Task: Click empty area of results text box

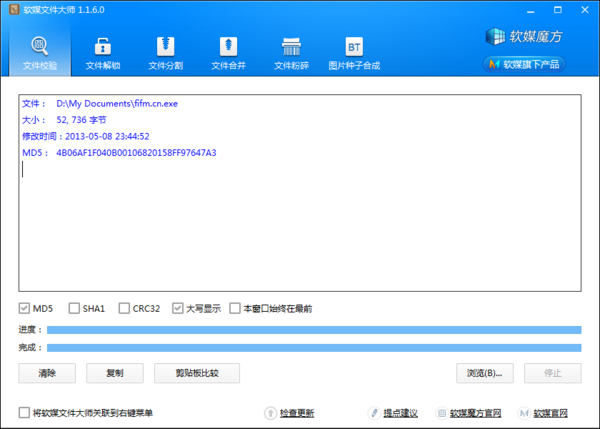Action: (300, 230)
